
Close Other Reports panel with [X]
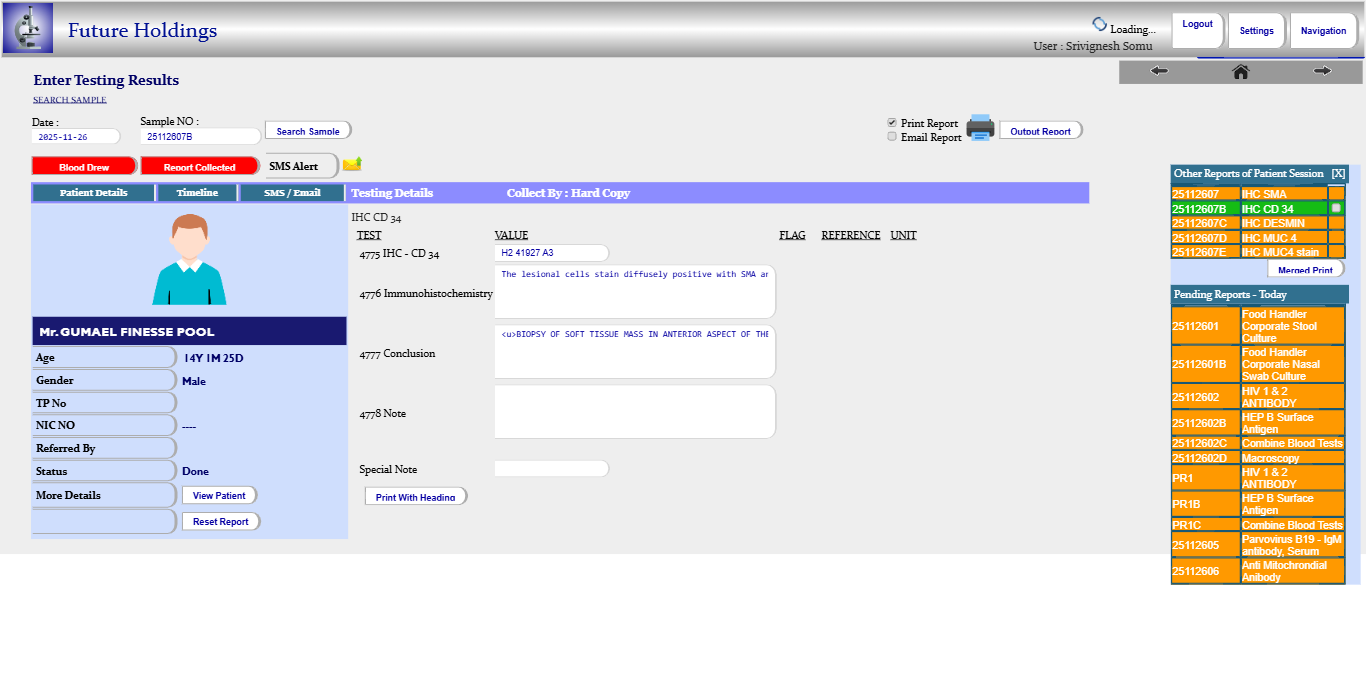point(1338,174)
